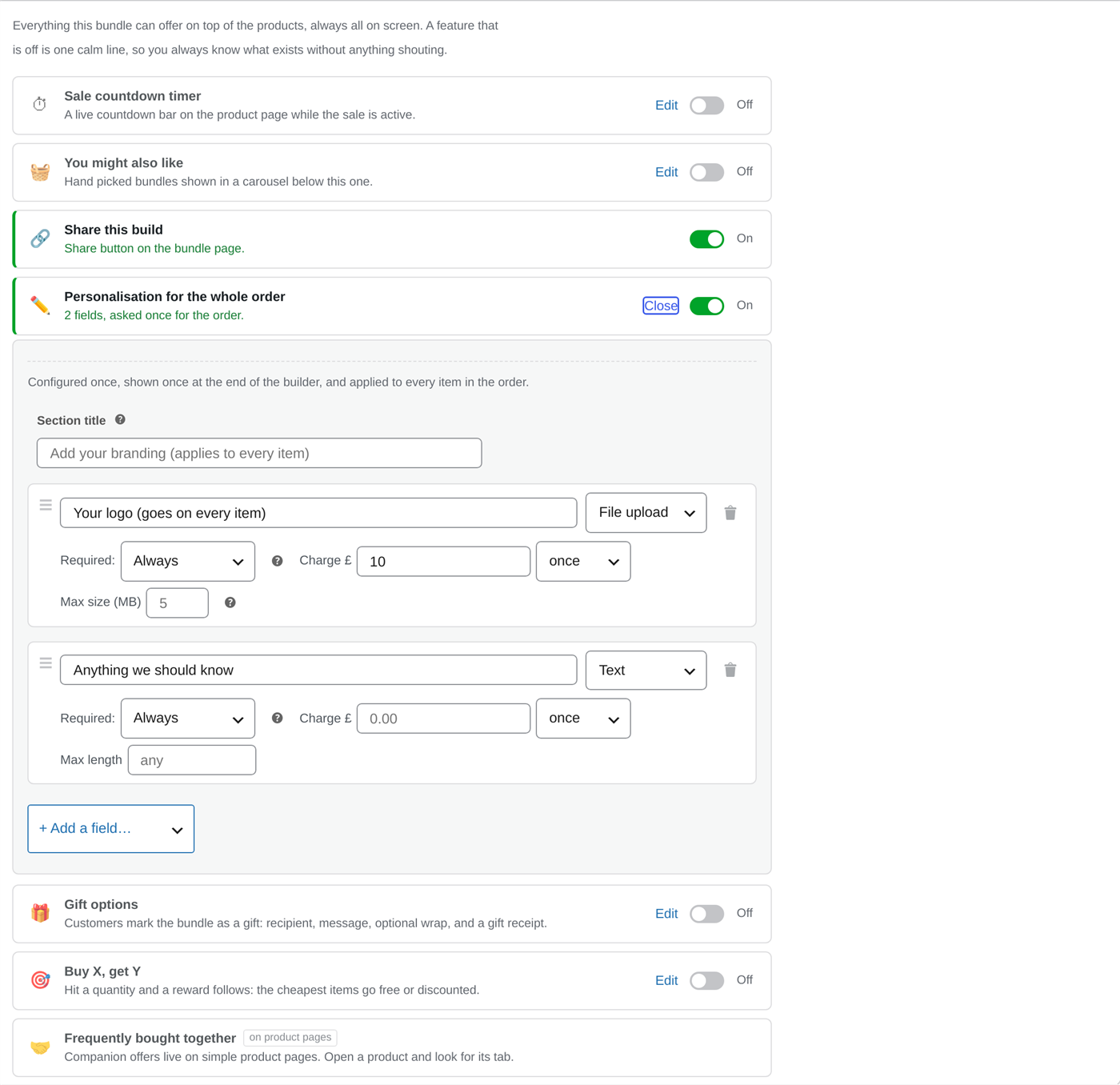Open Required dropdown for Your logo field
This screenshot has width=1120, height=1085.
pyautogui.click(x=188, y=561)
